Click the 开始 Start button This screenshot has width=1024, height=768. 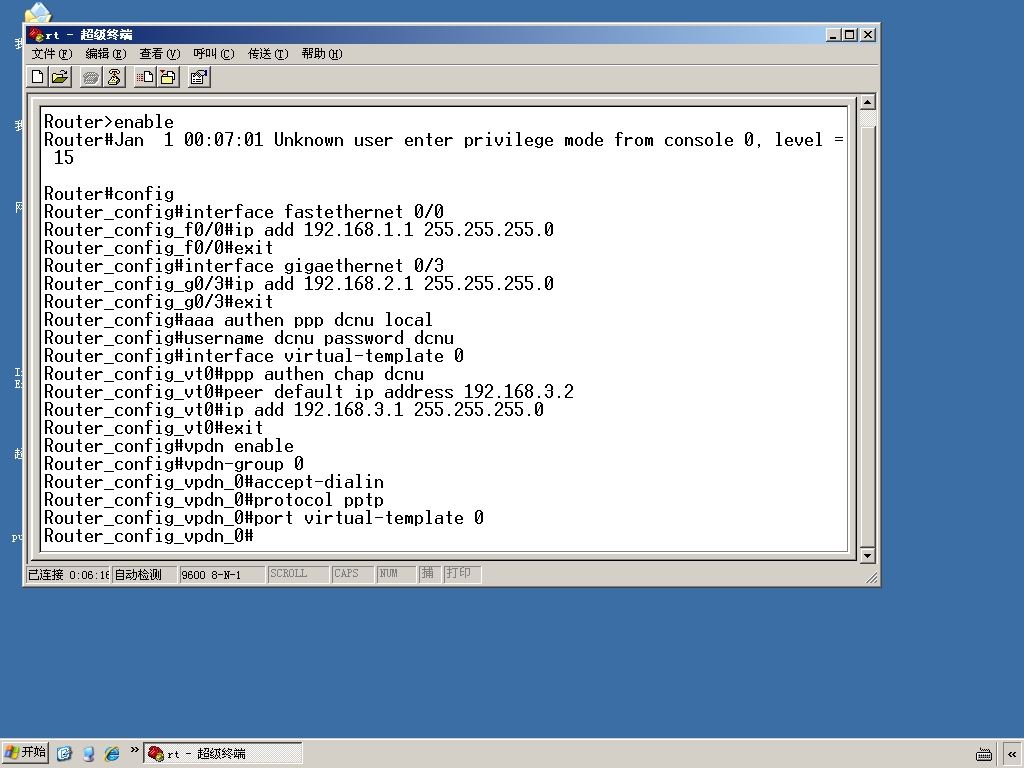[x=25, y=753]
